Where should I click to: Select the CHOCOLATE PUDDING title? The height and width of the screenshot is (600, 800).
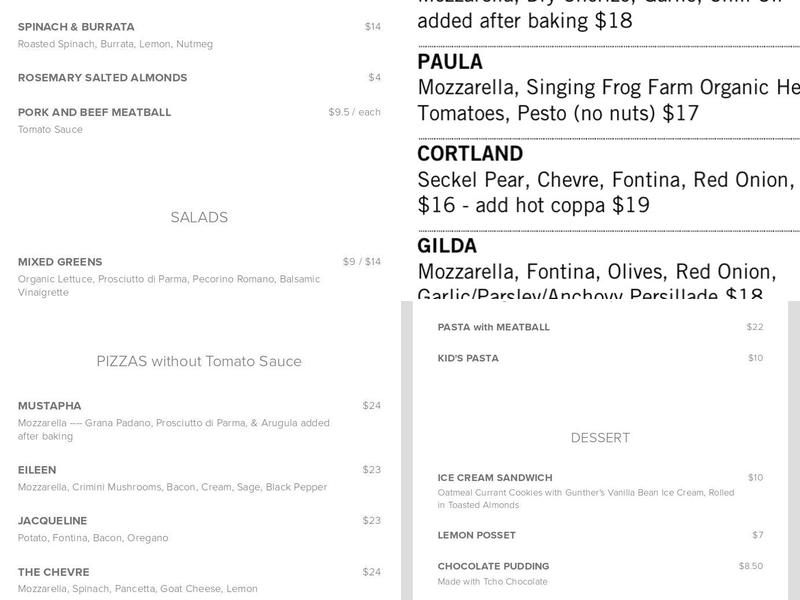pyautogui.click(x=493, y=566)
